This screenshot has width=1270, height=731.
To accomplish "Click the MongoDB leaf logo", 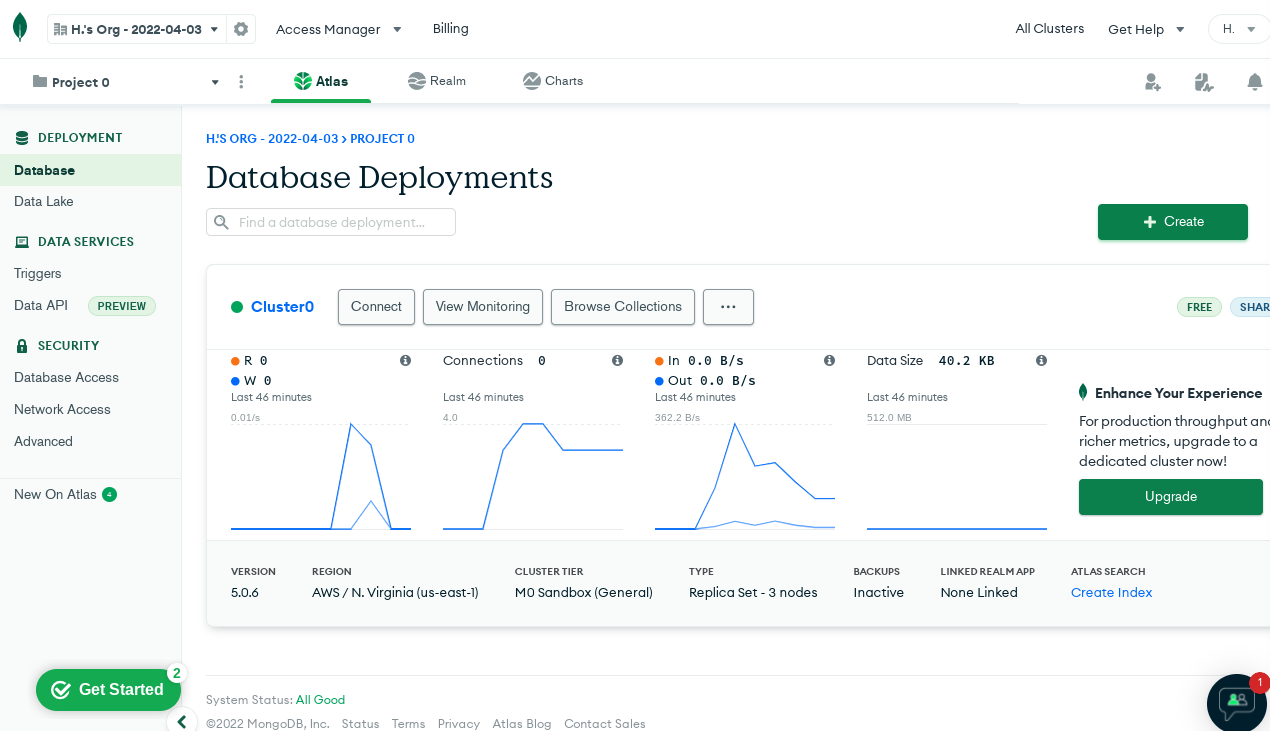I will point(20,28).
